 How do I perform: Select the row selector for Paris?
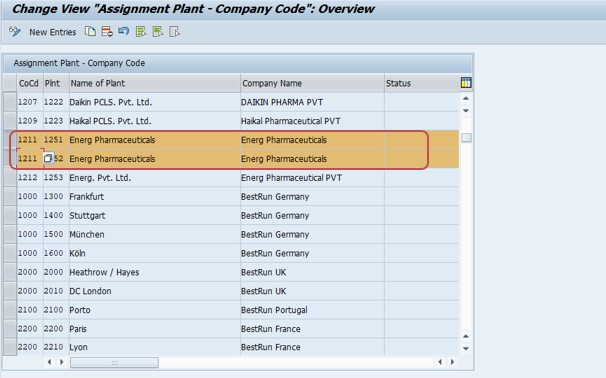(x=10, y=329)
